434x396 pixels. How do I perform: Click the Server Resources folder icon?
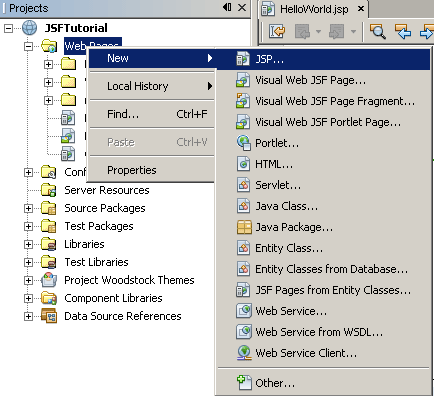pyautogui.click(x=49, y=190)
